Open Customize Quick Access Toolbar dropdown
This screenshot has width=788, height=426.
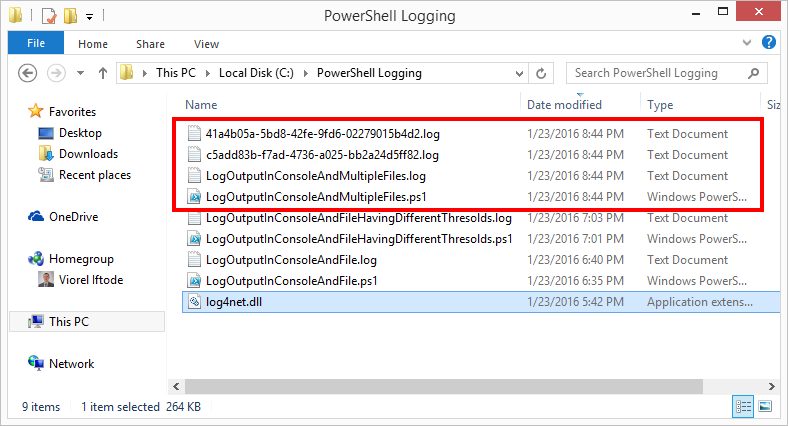tap(89, 17)
